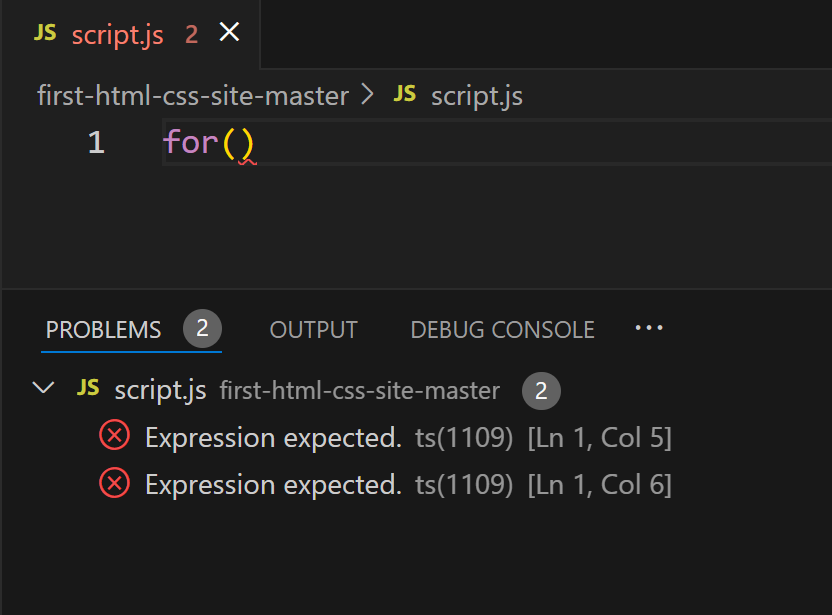This screenshot has height=615, width=832.
Task: Open the panel overflow ellipsis menu
Action: point(649,328)
